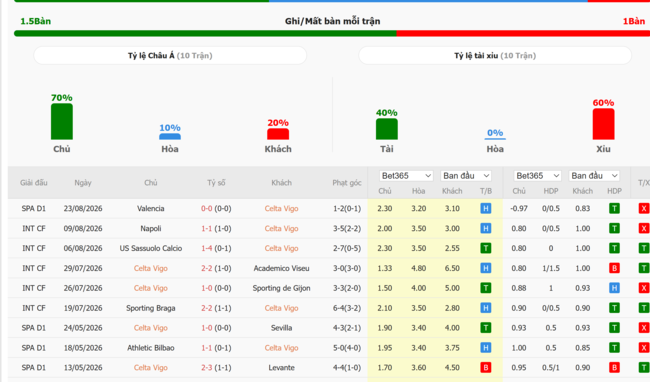Click the red 60% Xỉu bar

[603, 124]
